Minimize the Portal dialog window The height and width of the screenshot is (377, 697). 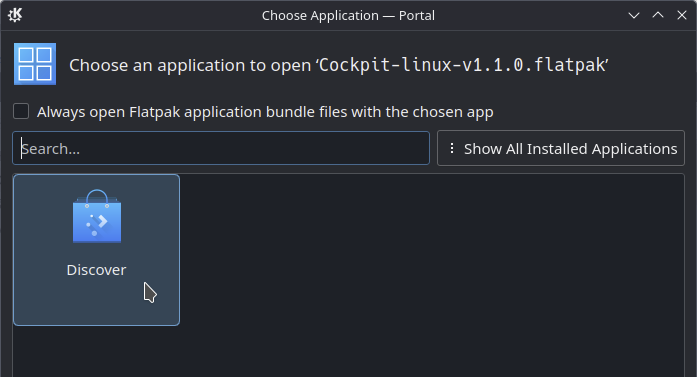point(634,16)
